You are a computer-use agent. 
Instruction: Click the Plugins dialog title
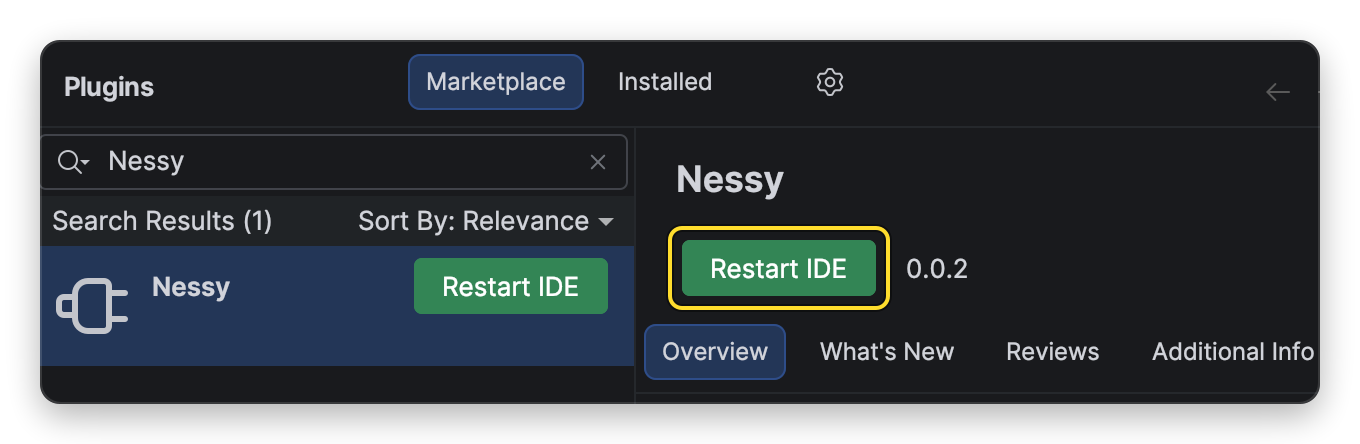coord(109,87)
